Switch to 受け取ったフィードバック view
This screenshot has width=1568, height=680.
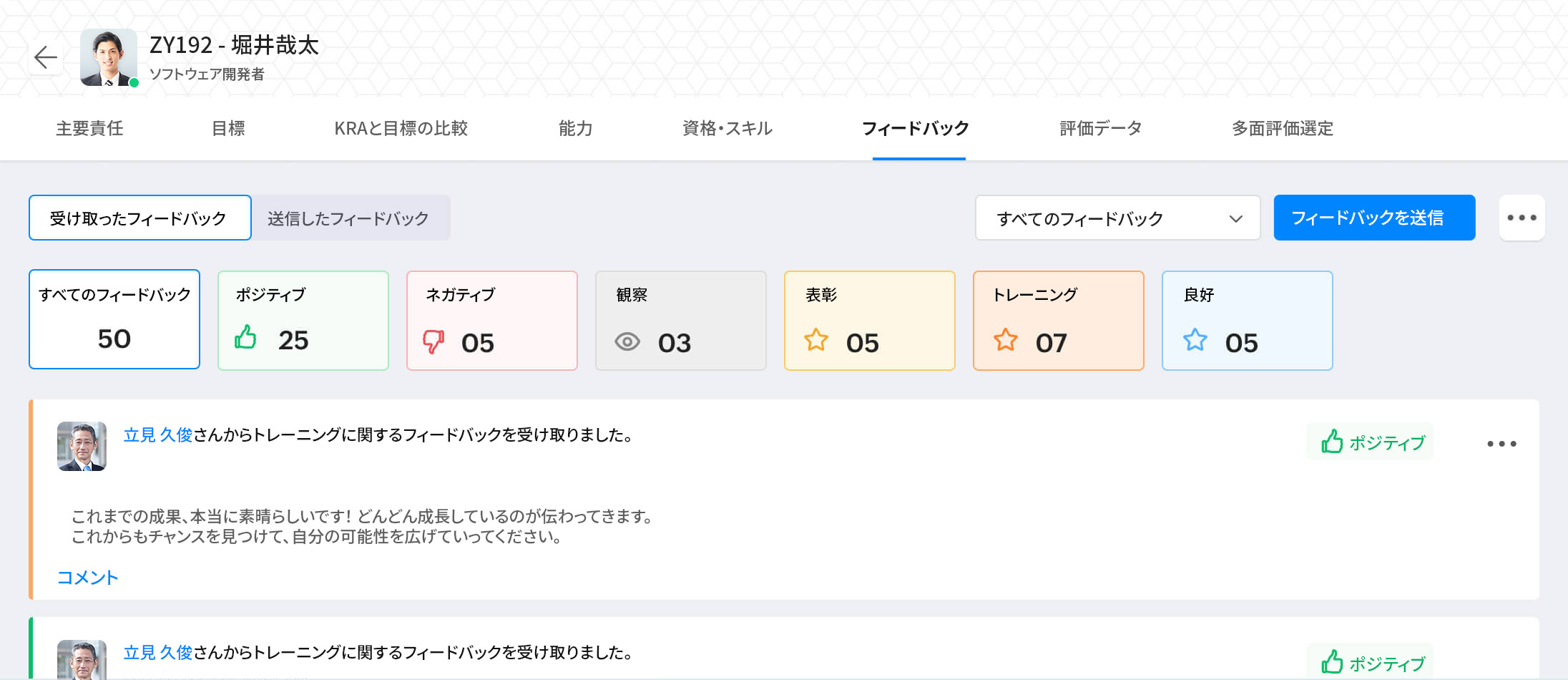(x=139, y=217)
